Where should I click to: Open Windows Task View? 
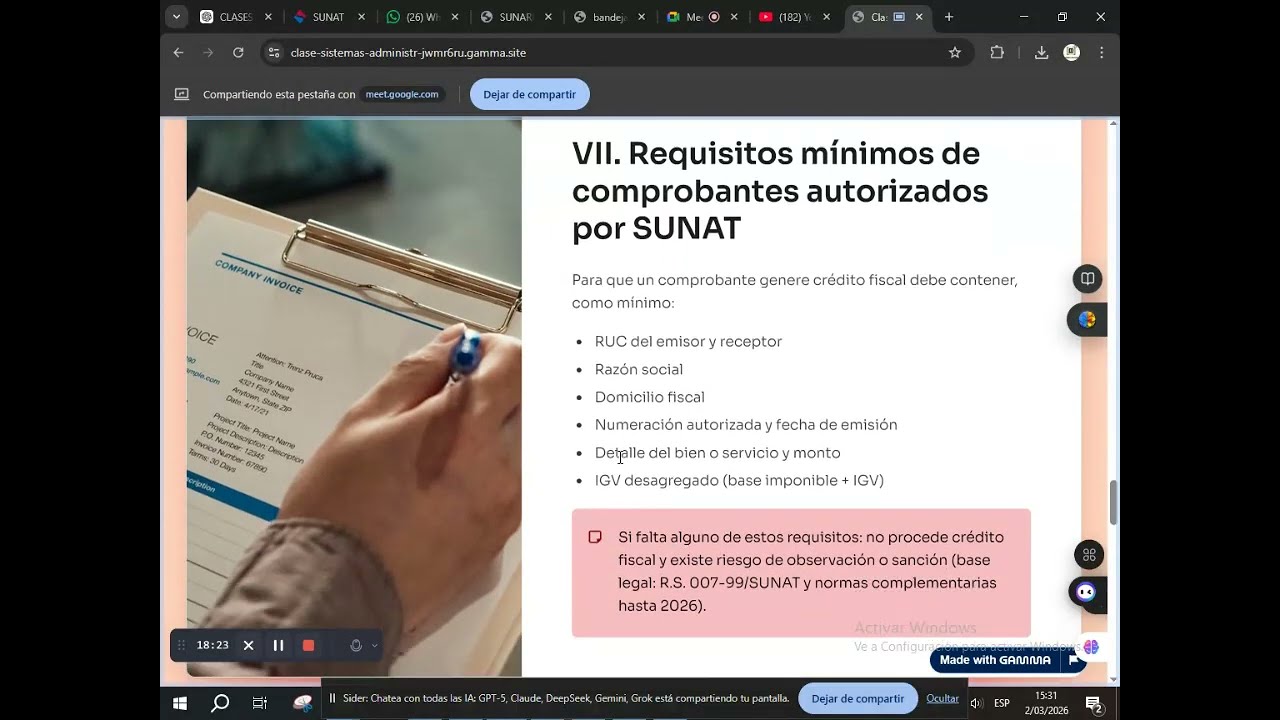(259, 703)
